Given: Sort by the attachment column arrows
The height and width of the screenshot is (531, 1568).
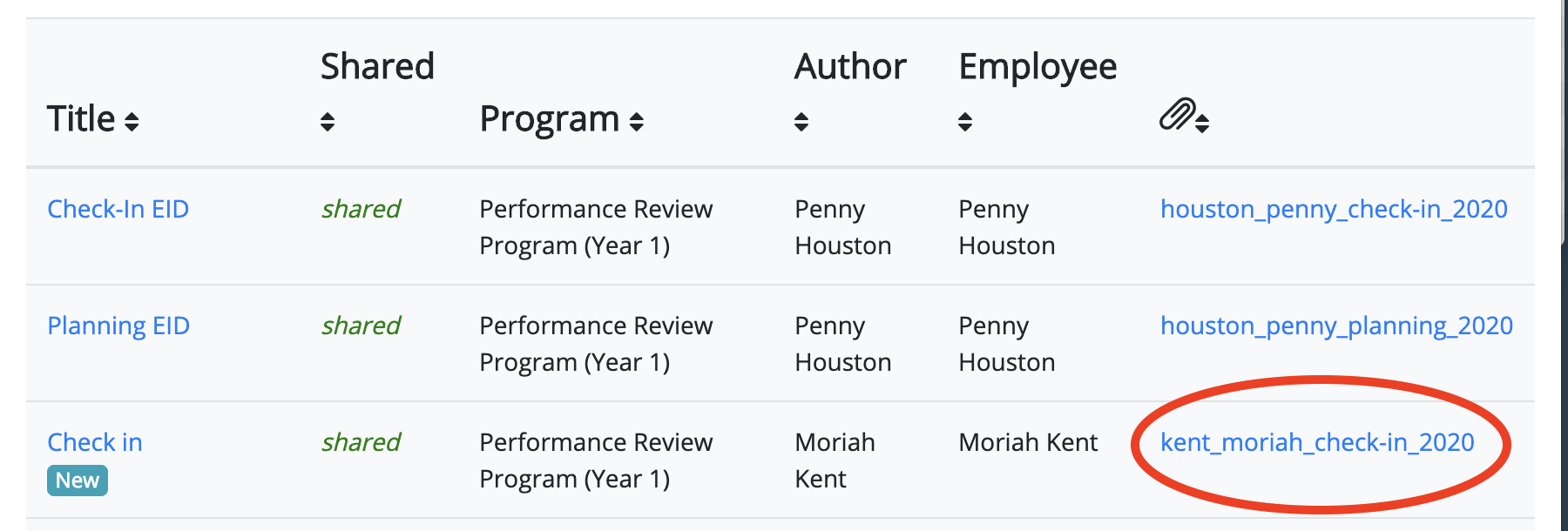Looking at the screenshot, I should 1202,123.
